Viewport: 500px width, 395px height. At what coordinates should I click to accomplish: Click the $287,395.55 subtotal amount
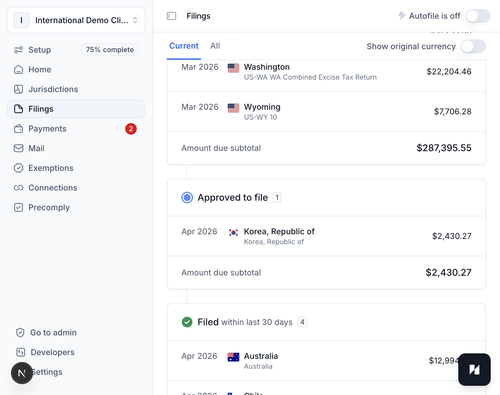(x=444, y=148)
